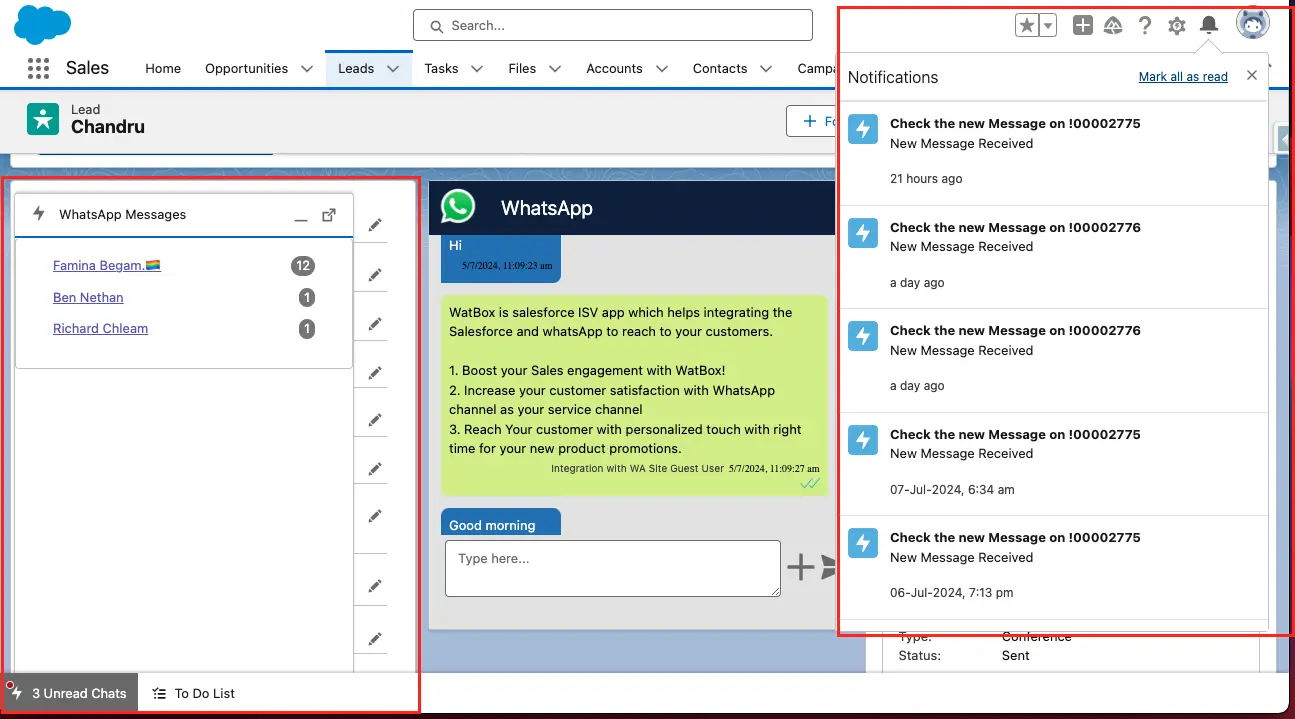Click the unread badge showing 12
The image size is (1295, 719).
coord(303,265)
